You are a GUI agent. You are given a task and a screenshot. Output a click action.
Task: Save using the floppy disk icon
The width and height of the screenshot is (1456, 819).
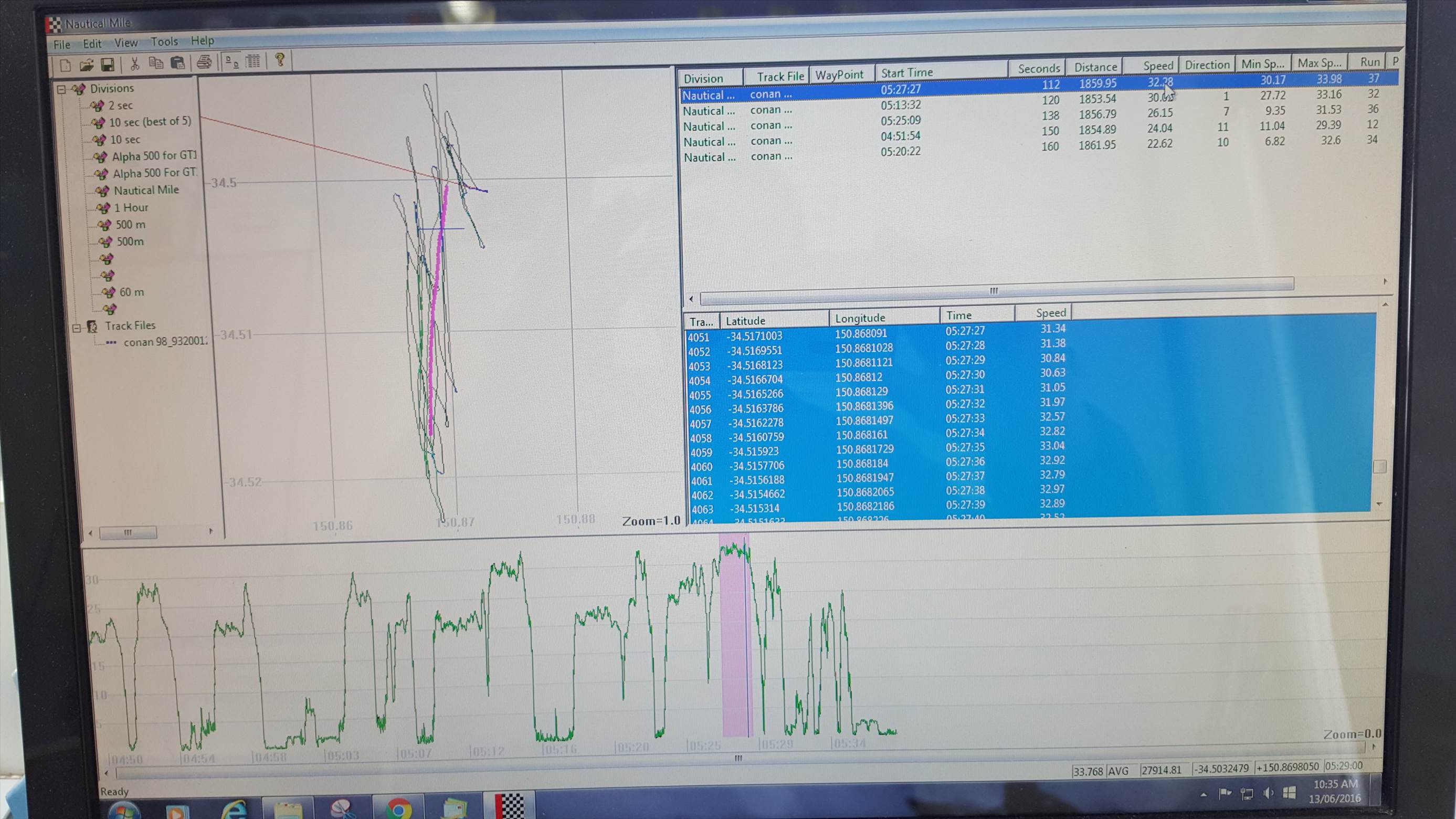pyautogui.click(x=108, y=65)
